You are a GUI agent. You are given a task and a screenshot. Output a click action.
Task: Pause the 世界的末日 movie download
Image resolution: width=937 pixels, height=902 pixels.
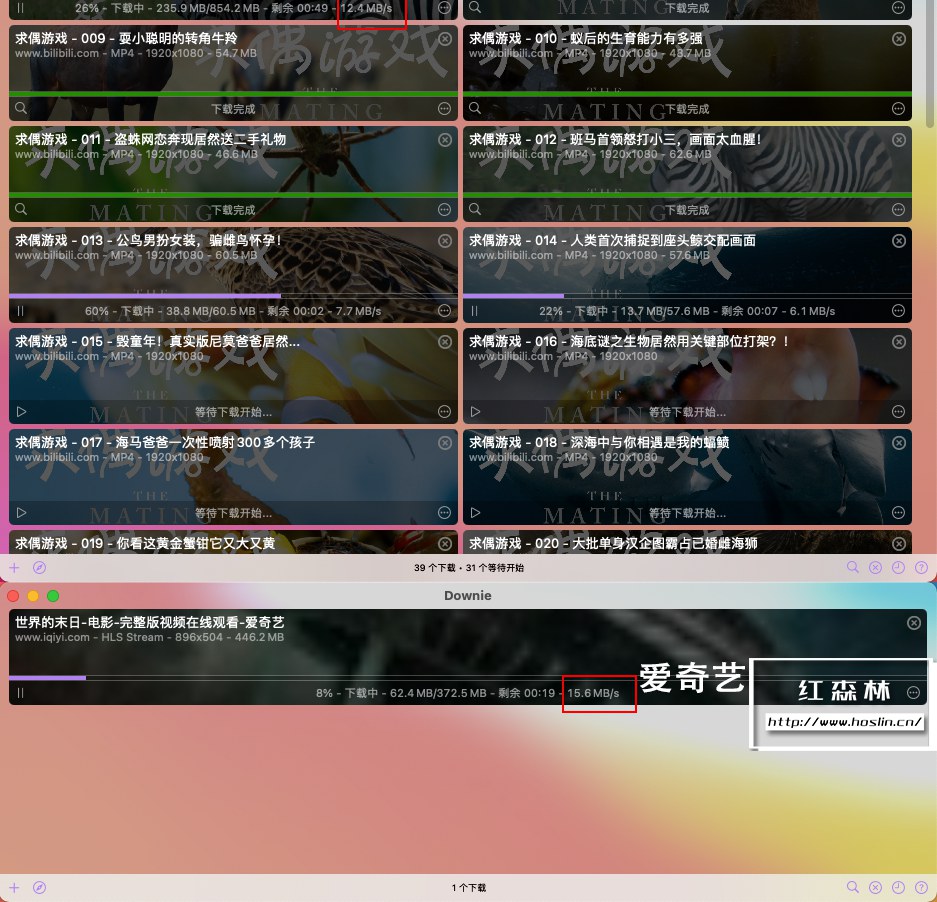20,692
